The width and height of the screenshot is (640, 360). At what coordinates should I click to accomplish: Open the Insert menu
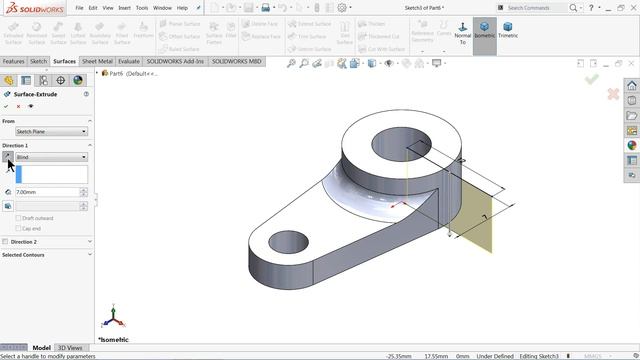point(124,8)
